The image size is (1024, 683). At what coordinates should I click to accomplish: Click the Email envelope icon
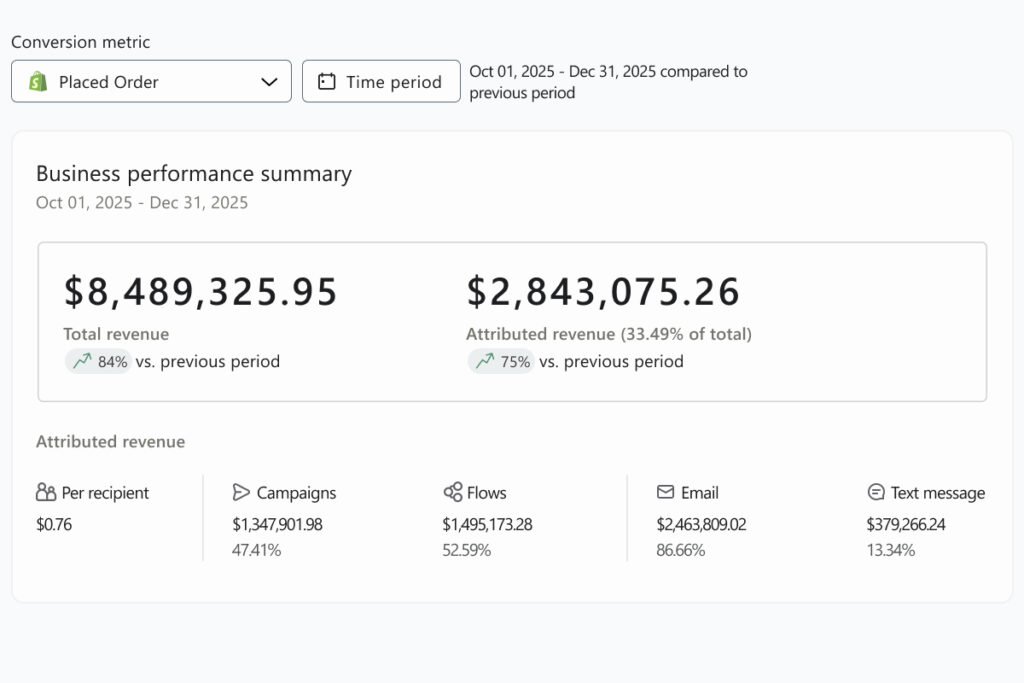665,492
